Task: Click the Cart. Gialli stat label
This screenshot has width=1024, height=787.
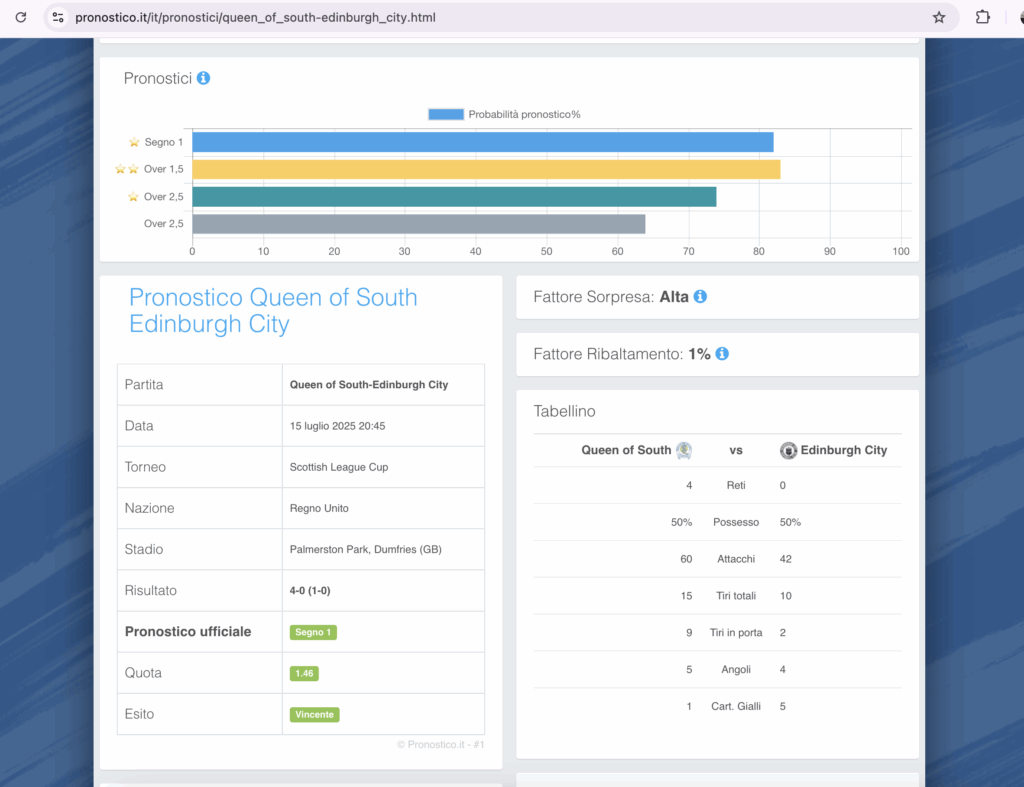Action: pyautogui.click(x=736, y=706)
